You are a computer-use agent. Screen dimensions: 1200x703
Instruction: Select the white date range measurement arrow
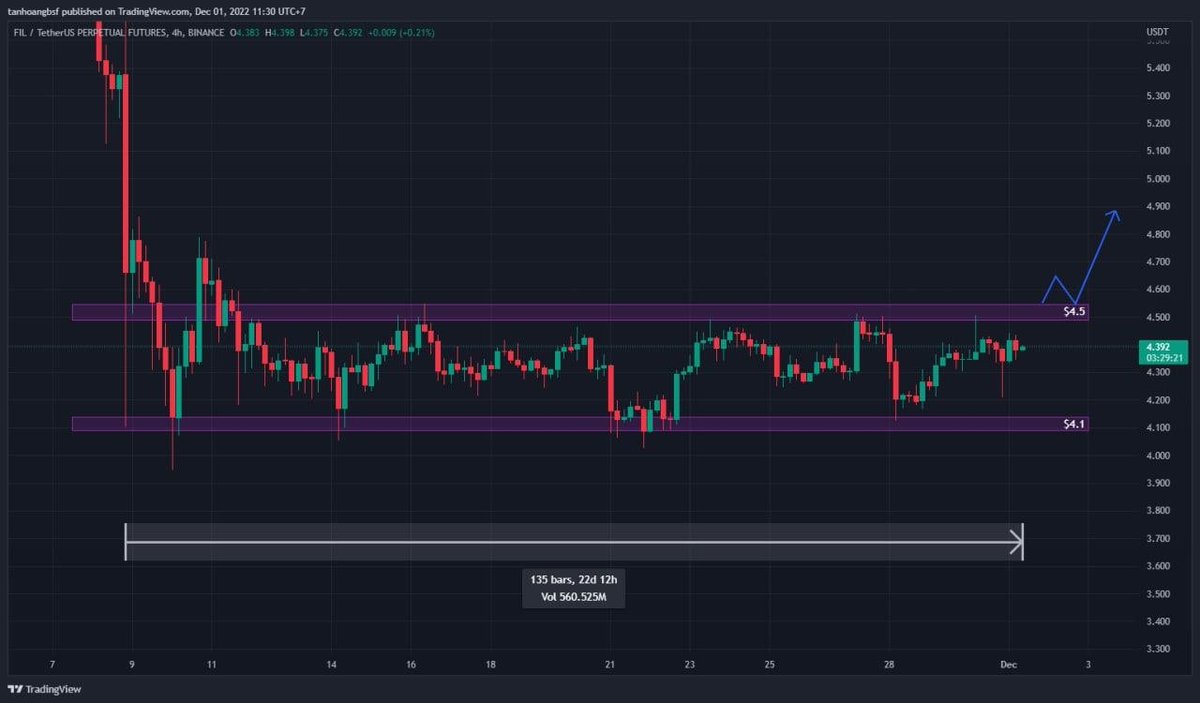click(x=574, y=542)
